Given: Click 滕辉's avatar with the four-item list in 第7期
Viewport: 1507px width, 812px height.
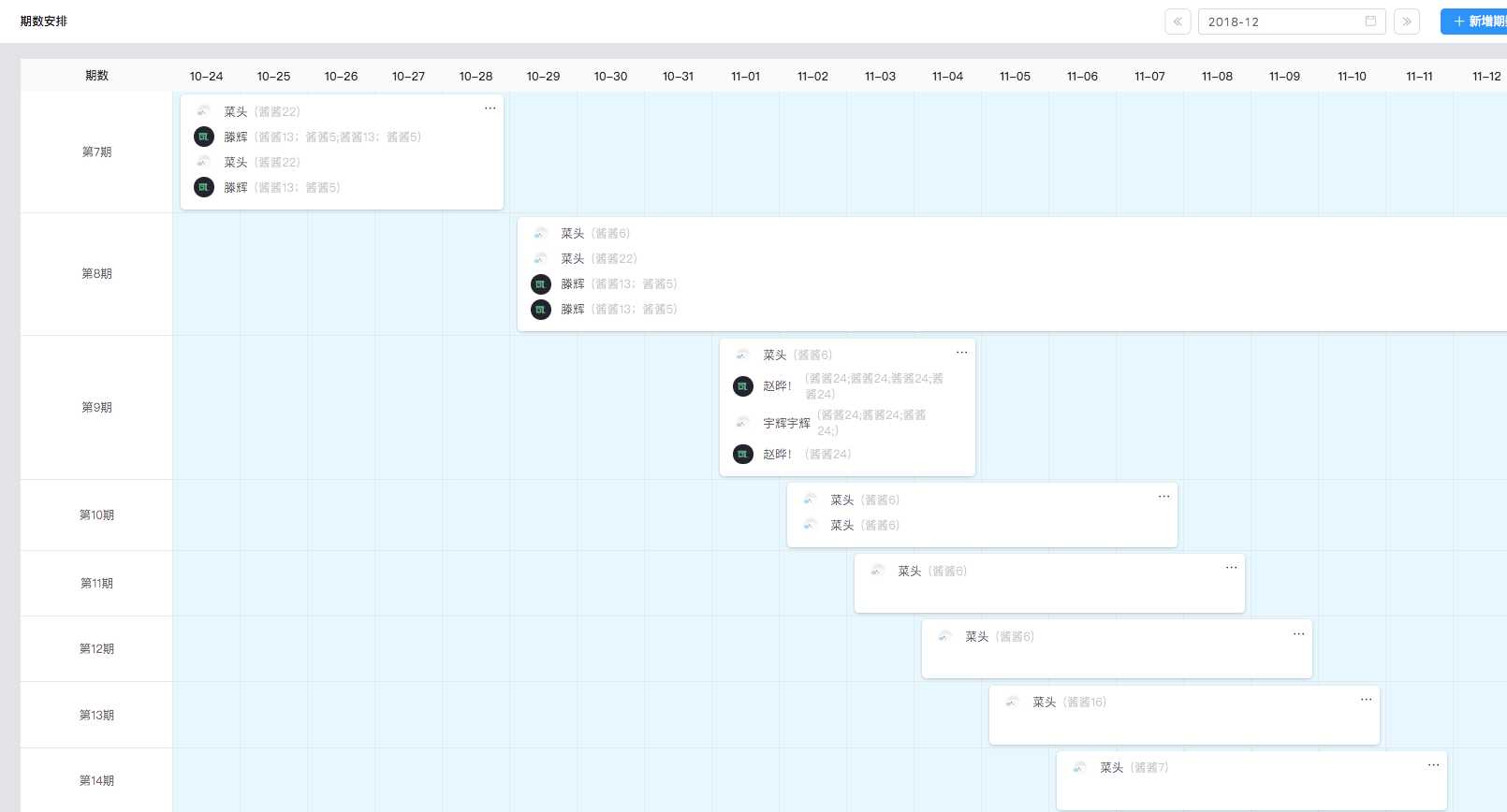Looking at the screenshot, I should pos(204,137).
